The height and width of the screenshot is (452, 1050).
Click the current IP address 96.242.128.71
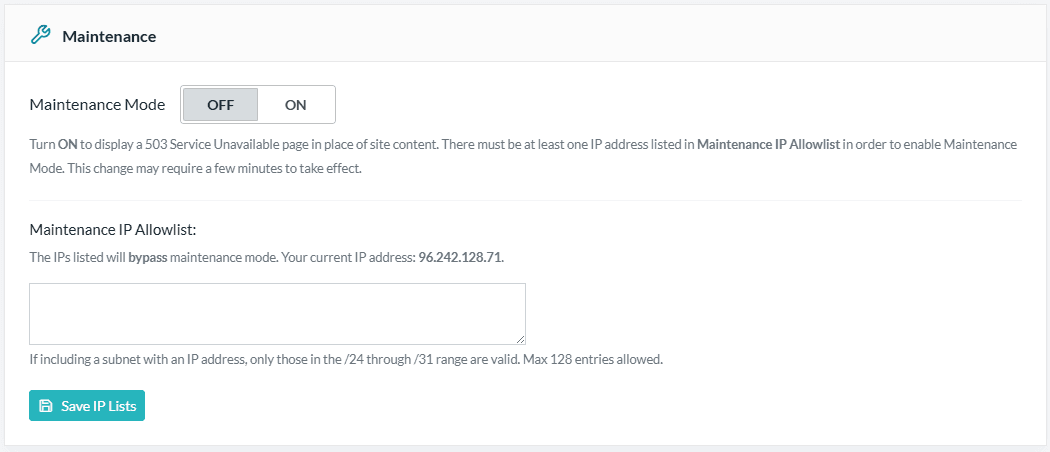click(x=460, y=258)
